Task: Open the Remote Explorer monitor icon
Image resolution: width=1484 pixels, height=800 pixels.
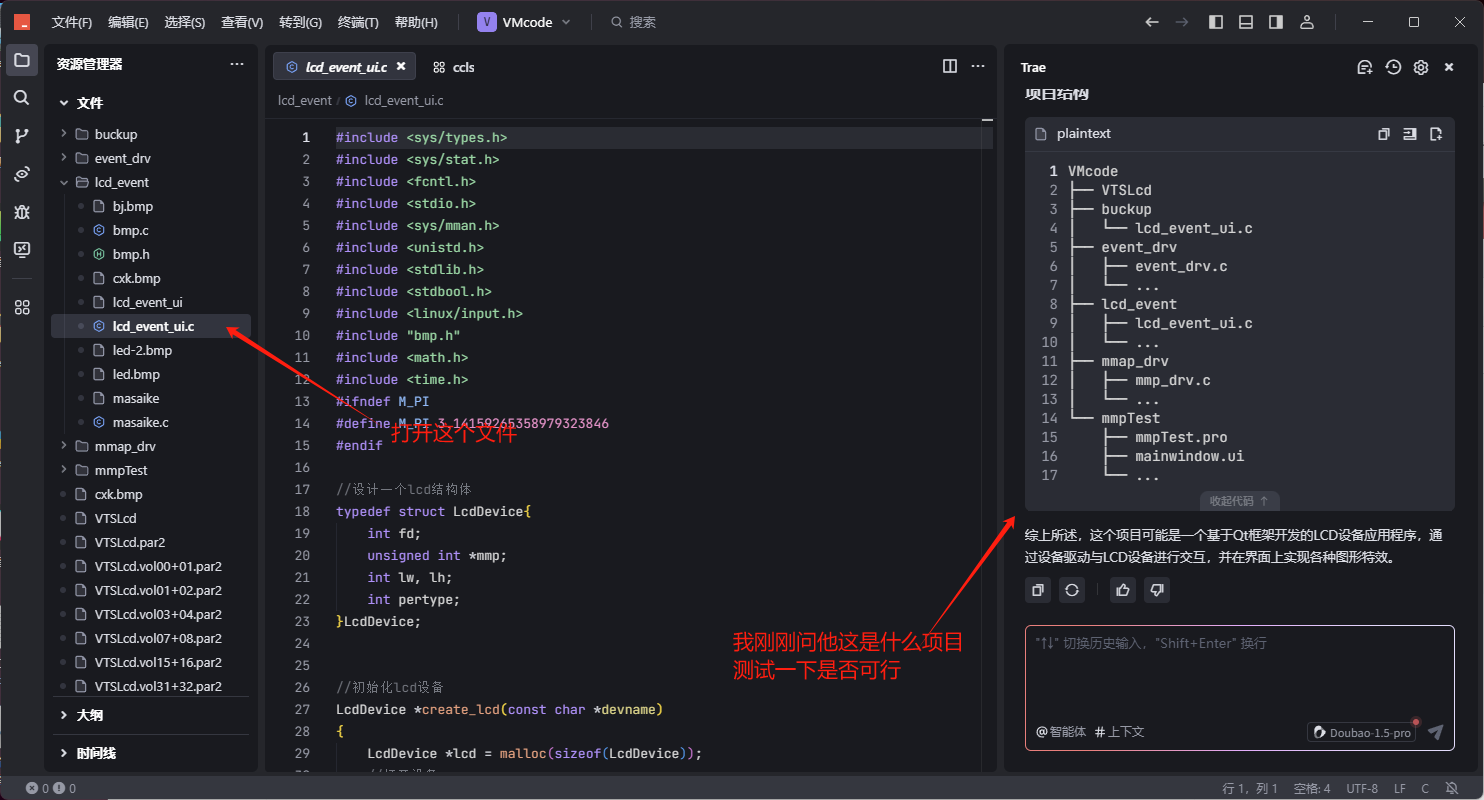Action: point(22,249)
